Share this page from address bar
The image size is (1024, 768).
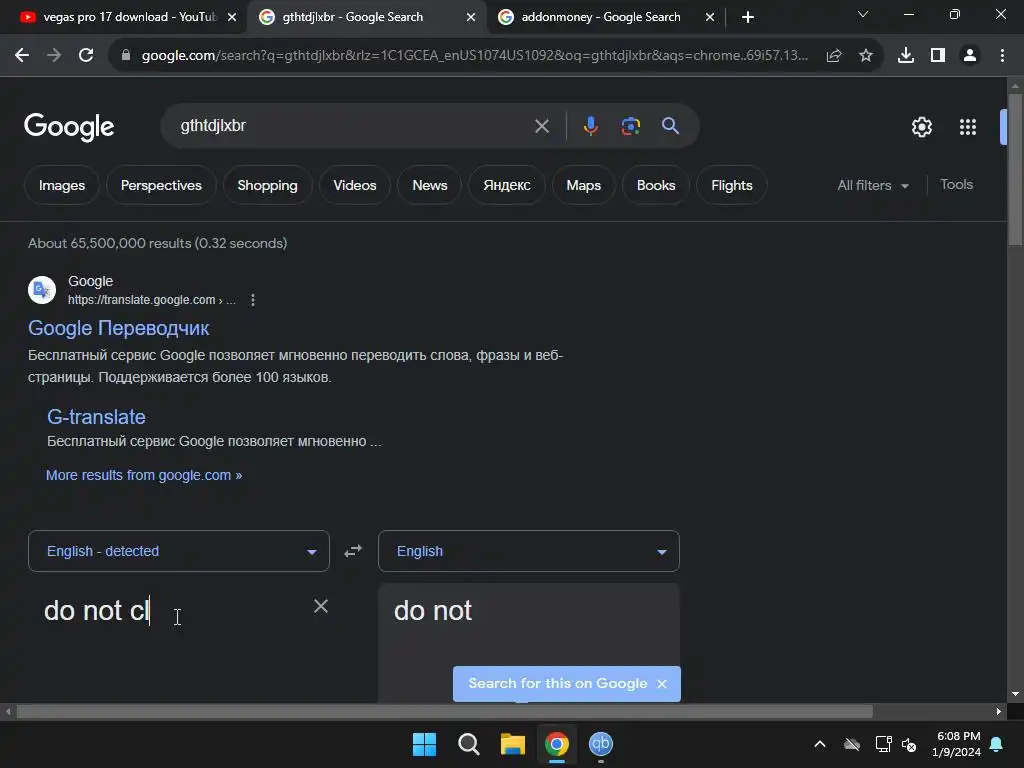[x=834, y=56]
